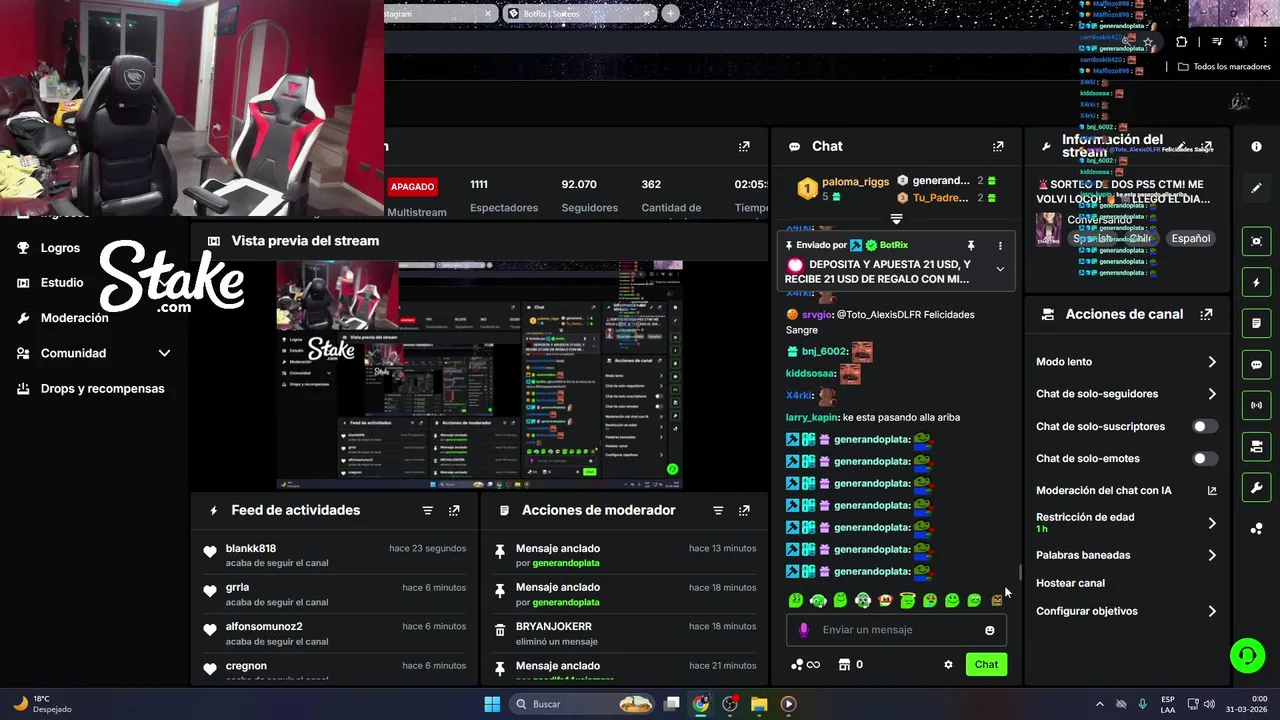1280x720 pixels.
Task: Click the microphone icon in message box
Action: 804,630
